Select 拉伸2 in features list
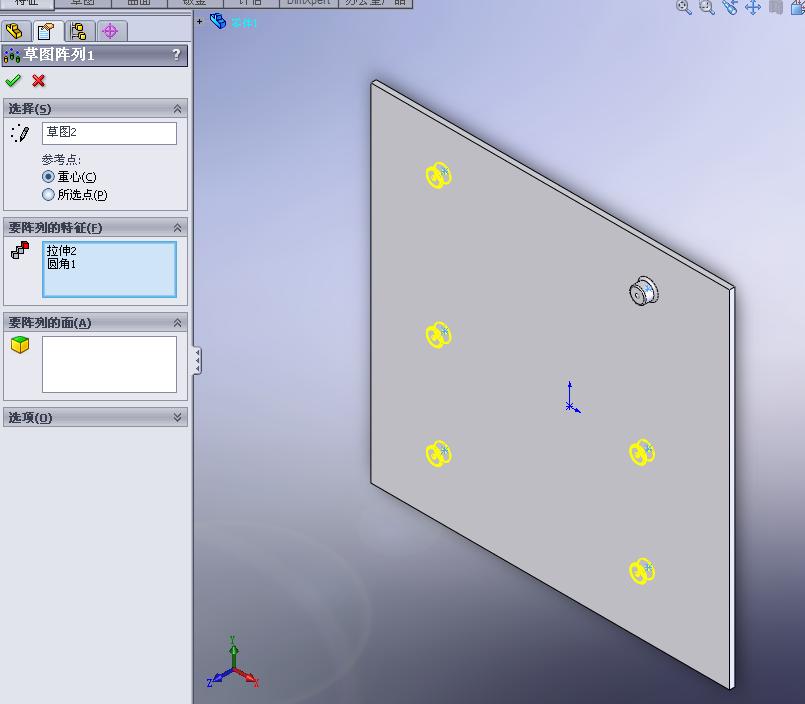Screen dimensions: 805x704 [62, 251]
